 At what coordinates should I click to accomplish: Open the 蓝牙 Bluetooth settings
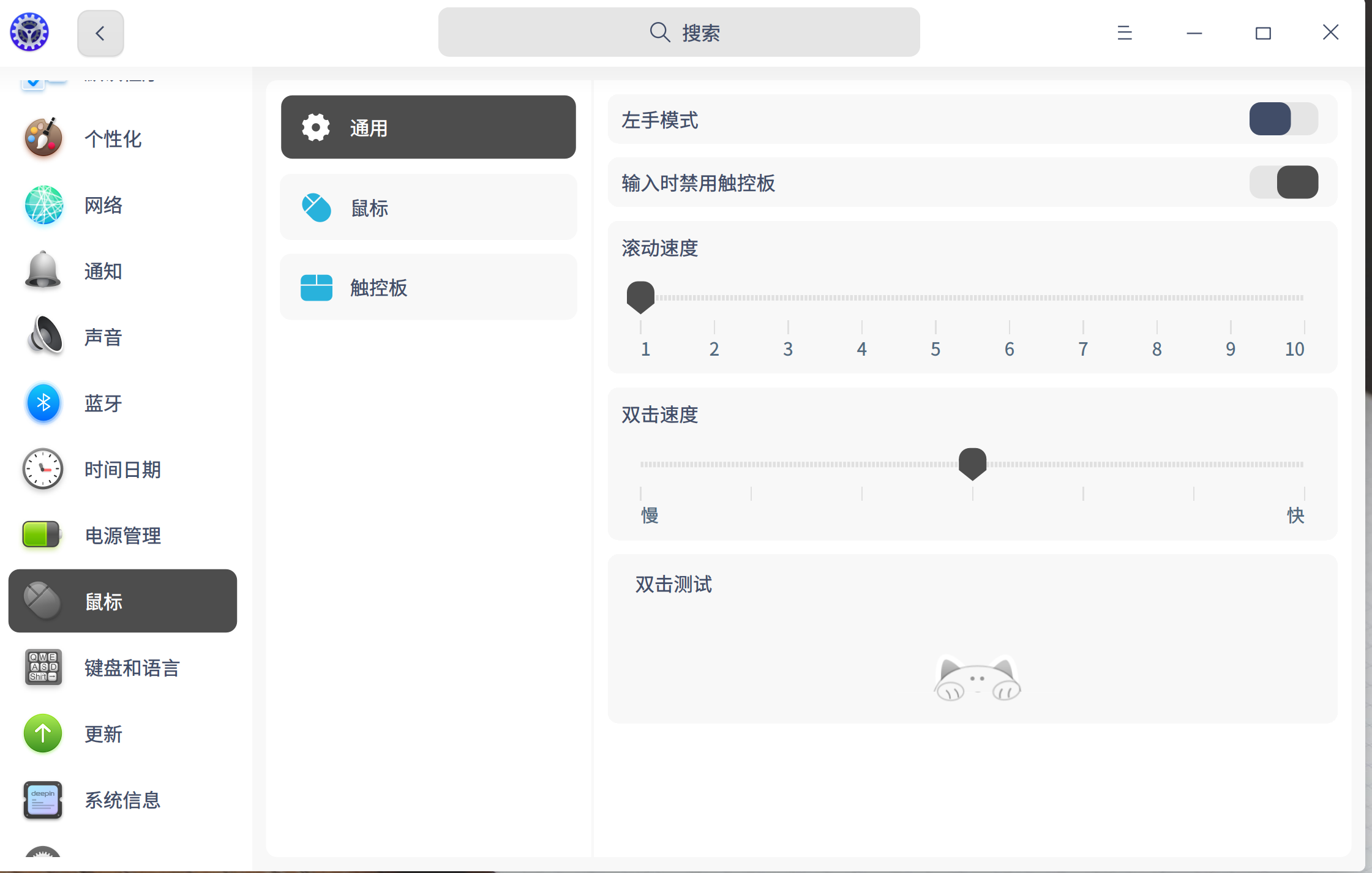coord(103,403)
